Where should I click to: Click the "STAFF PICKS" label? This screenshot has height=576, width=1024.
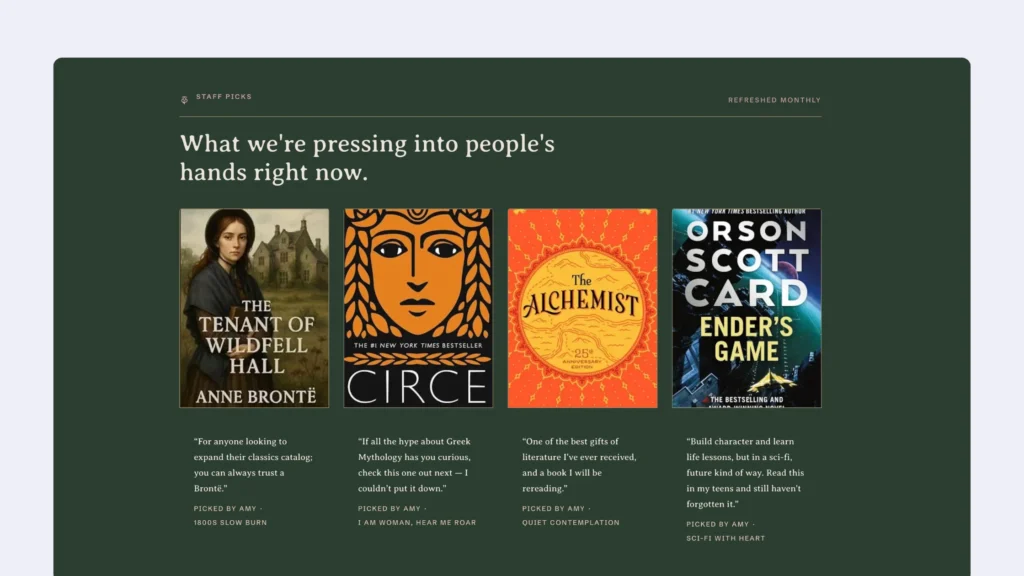pos(224,97)
